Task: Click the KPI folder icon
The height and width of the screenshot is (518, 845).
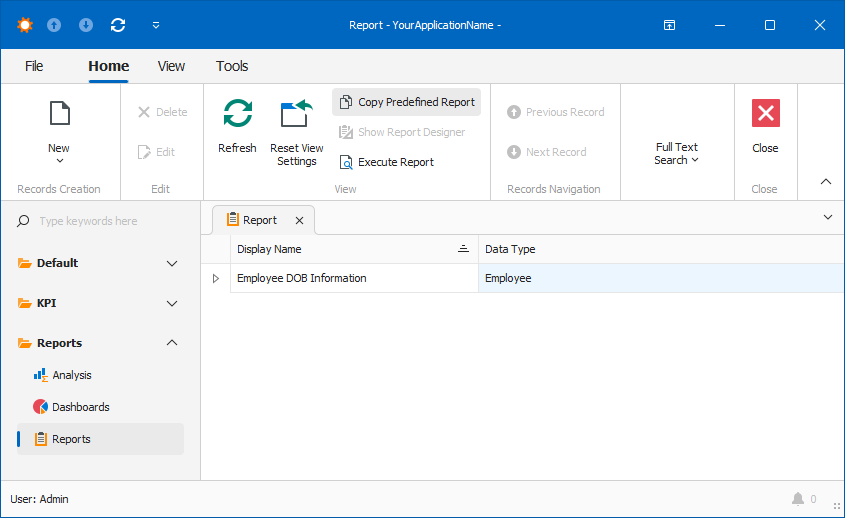Action: tap(24, 303)
